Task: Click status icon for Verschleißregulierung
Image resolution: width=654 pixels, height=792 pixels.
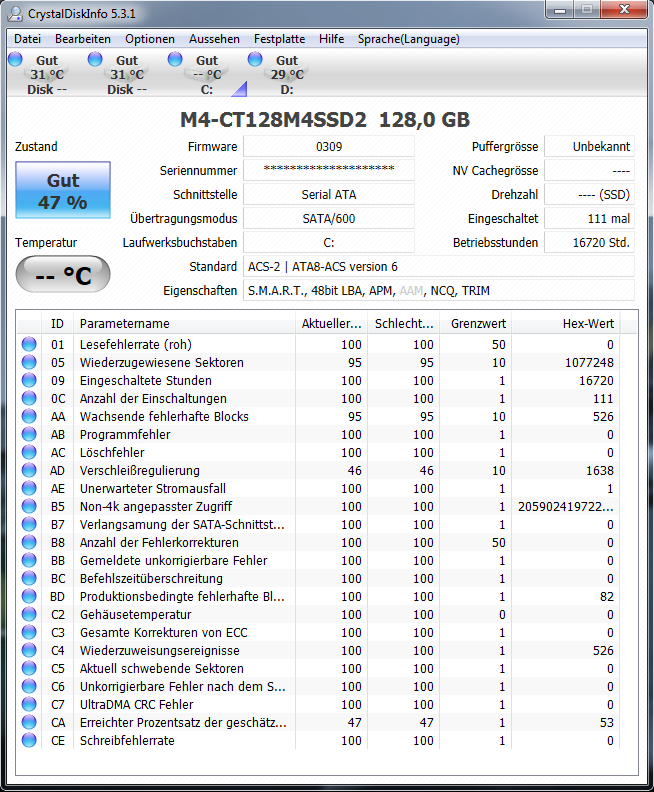Action: (29, 470)
